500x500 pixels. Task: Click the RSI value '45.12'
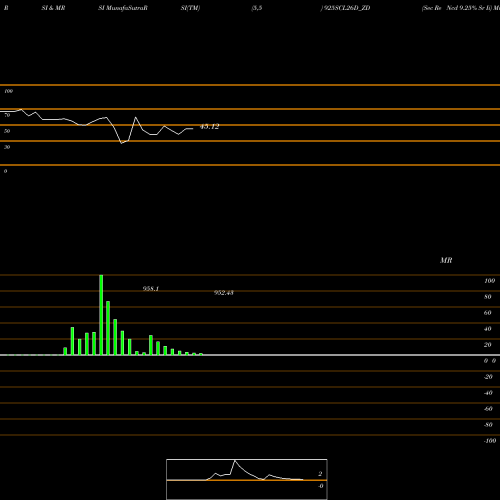[209, 127]
